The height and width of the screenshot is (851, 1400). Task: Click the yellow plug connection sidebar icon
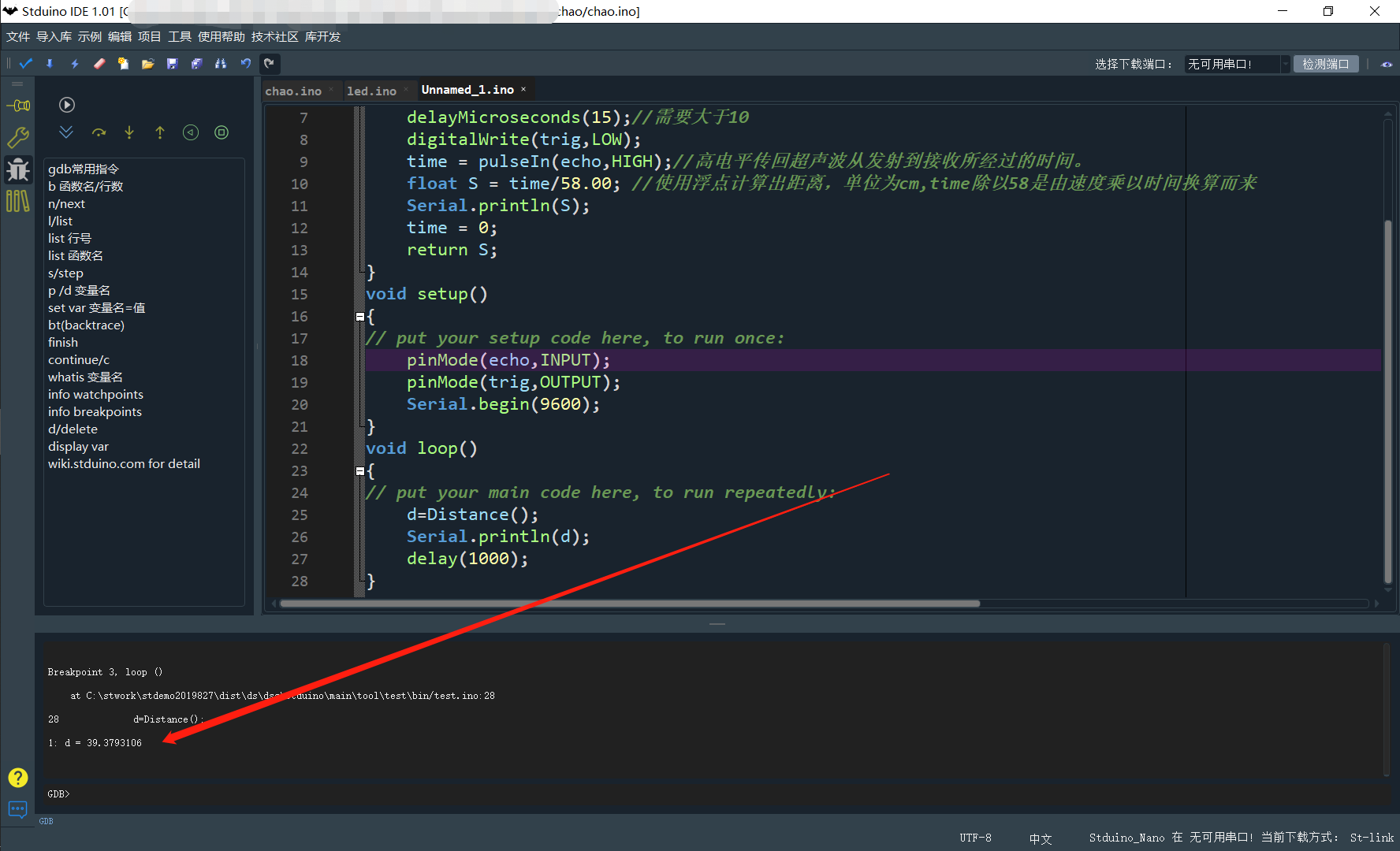(18, 106)
